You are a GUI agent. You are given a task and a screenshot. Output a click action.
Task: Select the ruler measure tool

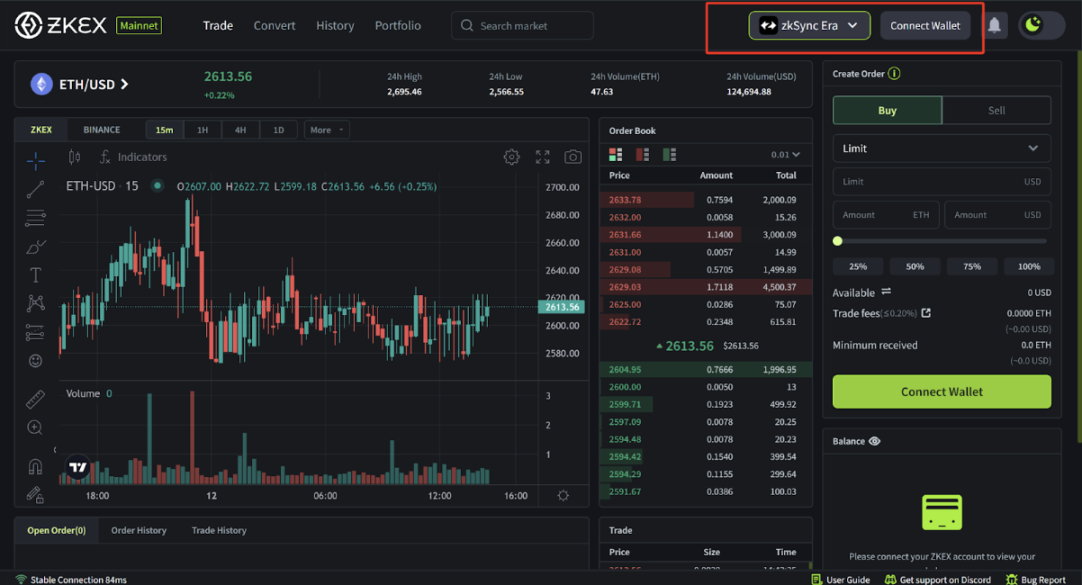[35, 400]
